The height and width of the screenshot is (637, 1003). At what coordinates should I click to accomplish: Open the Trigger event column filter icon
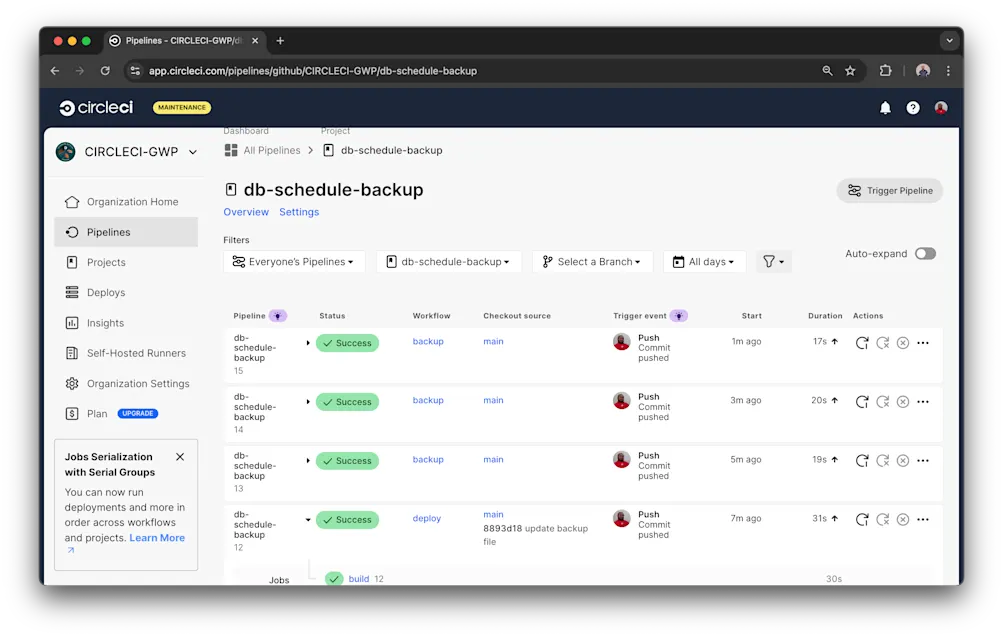[x=681, y=315]
